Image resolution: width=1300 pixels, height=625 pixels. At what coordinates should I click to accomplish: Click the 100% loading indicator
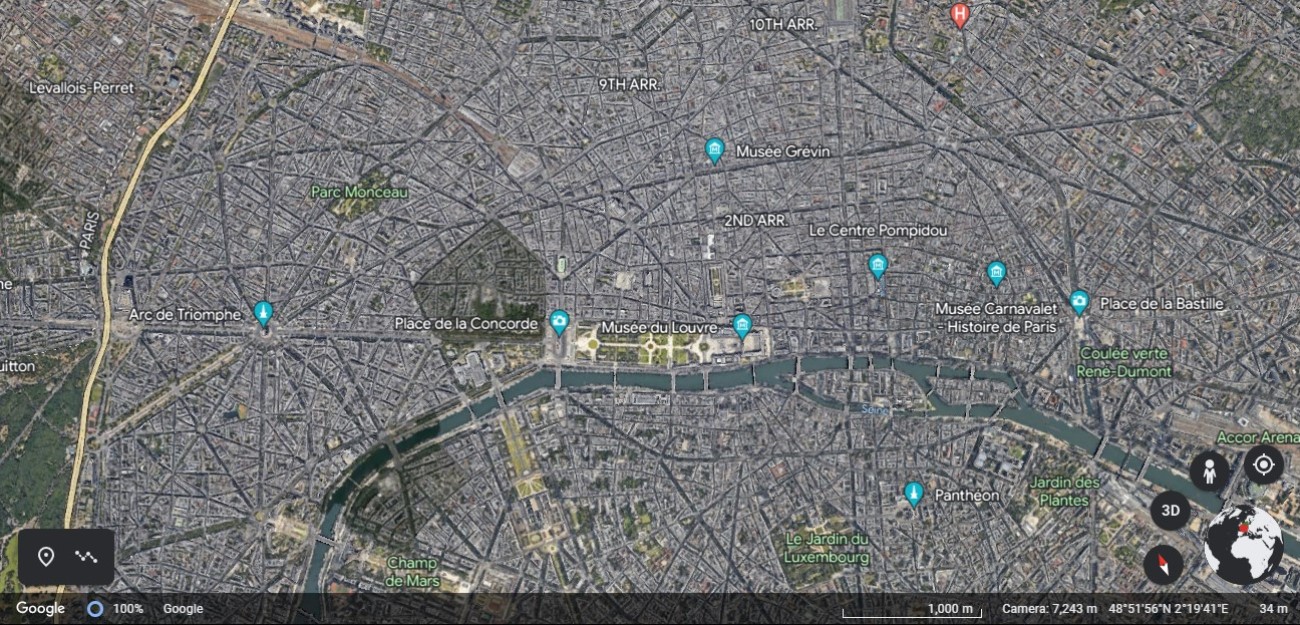tap(115, 608)
